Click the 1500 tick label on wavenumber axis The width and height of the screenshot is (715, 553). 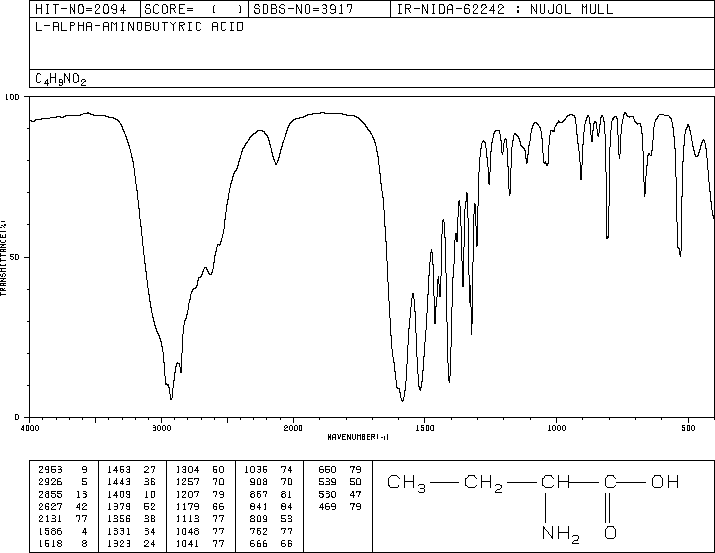(x=425, y=428)
